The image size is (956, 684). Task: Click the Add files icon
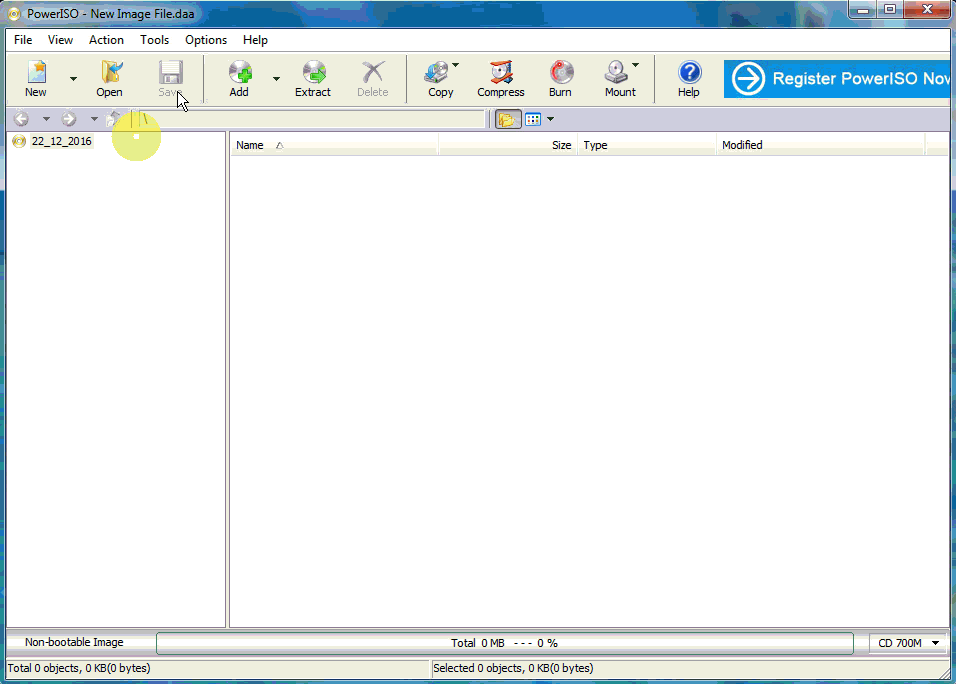[239, 78]
